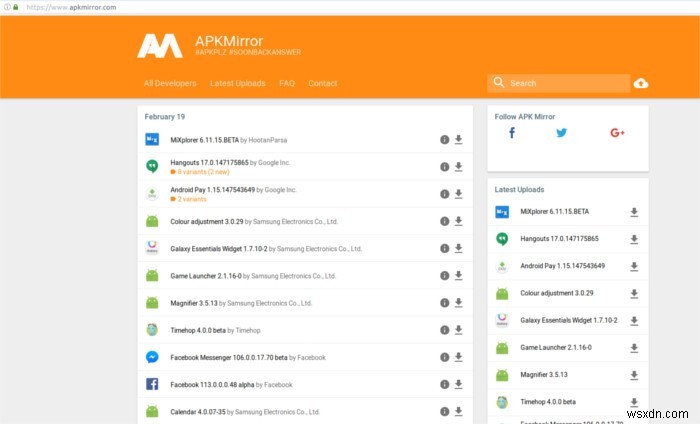Download Colour adjustment from main list
The width and height of the screenshot is (700, 424).
(458, 221)
